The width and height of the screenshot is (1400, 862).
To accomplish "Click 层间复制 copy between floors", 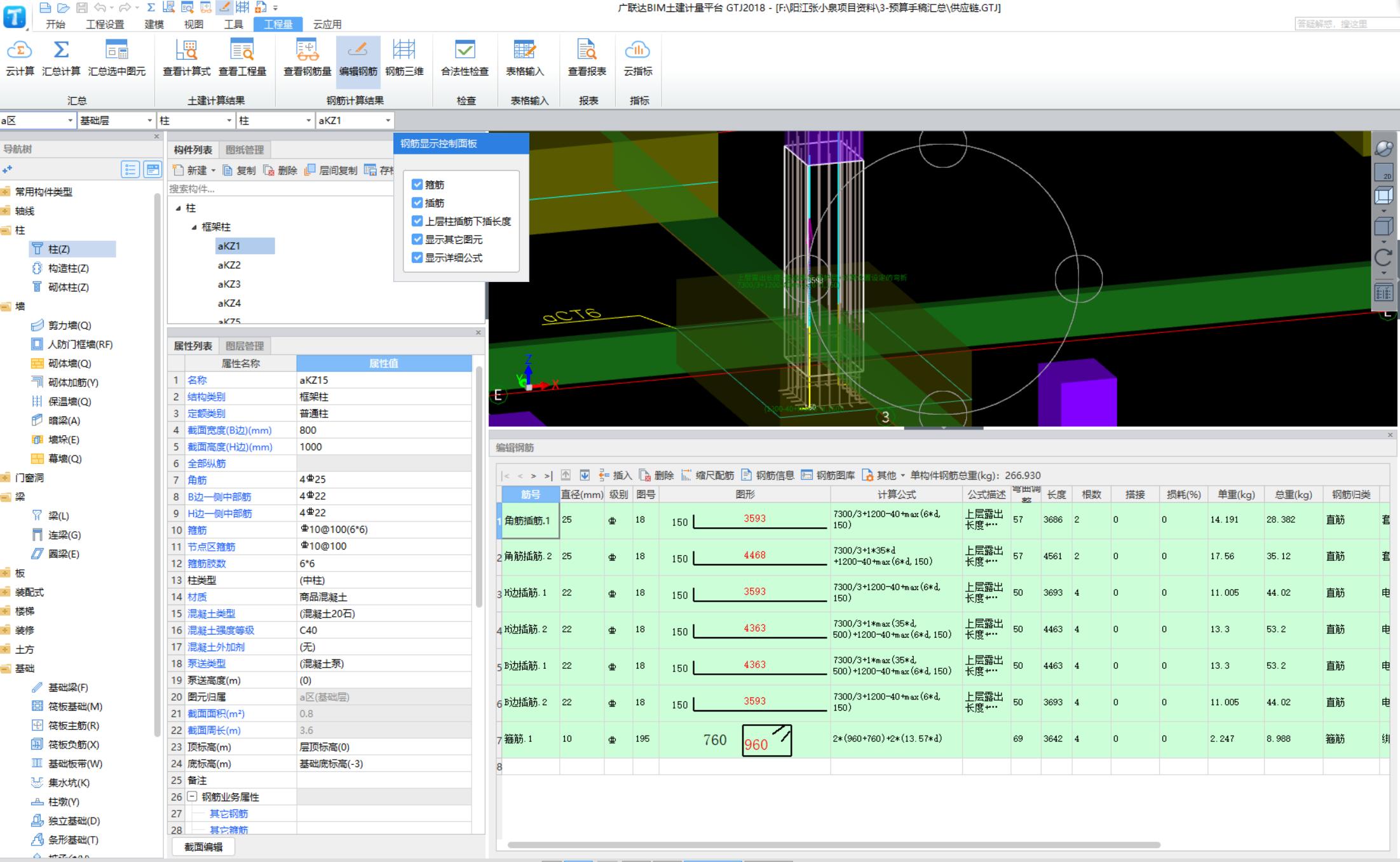I will pyautogui.click(x=331, y=170).
